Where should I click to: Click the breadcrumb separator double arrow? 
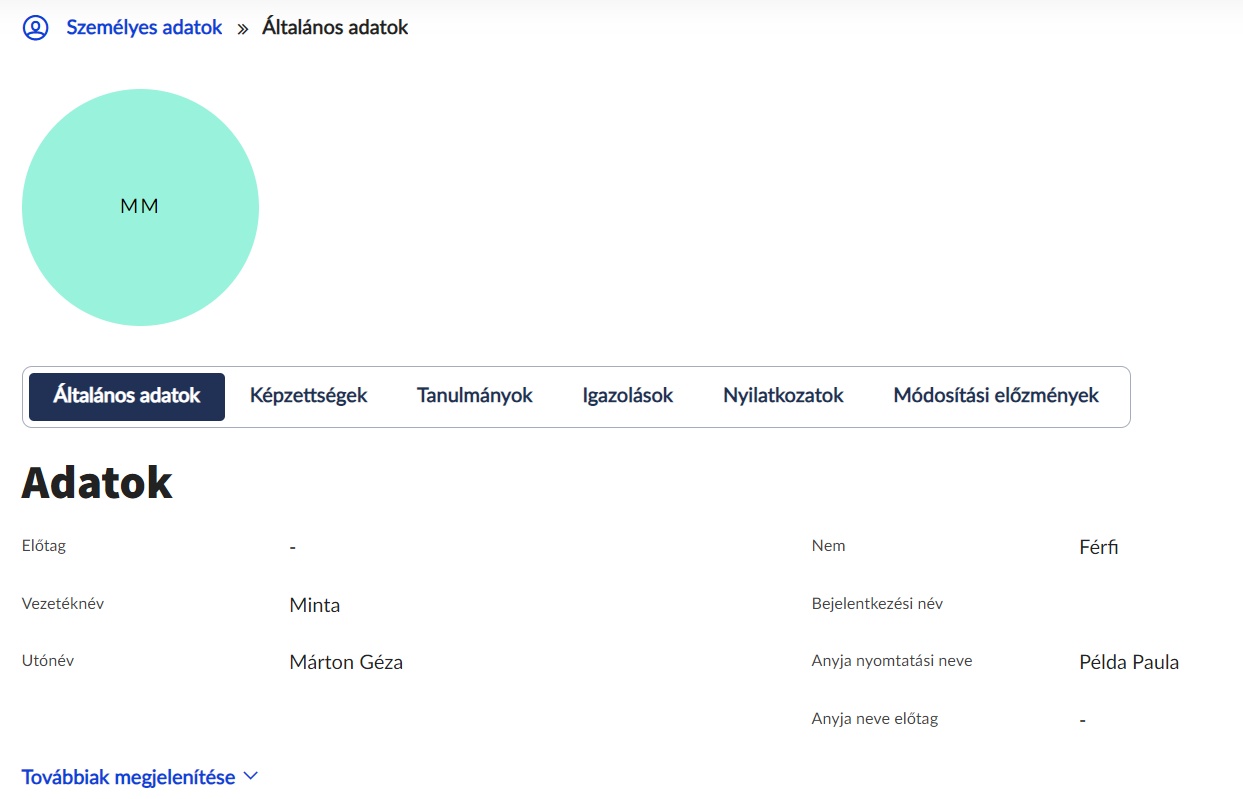[242, 29]
